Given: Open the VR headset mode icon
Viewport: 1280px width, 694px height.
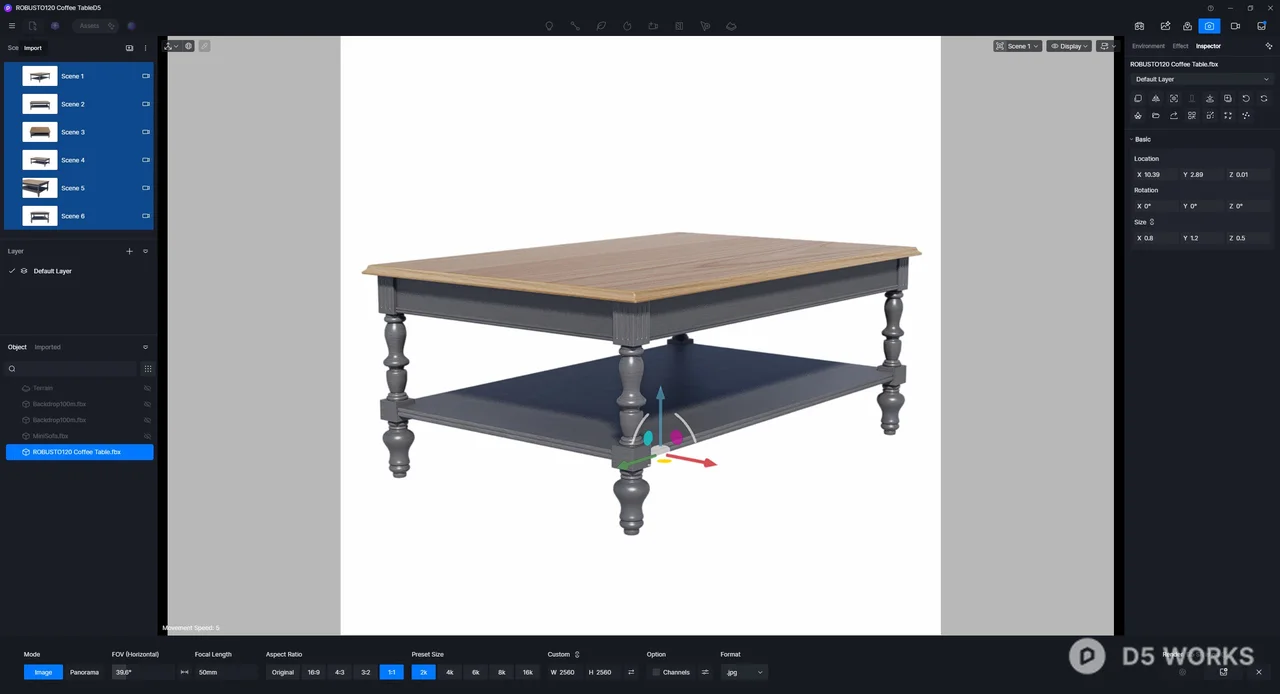Looking at the screenshot, I should (1139, 26).
